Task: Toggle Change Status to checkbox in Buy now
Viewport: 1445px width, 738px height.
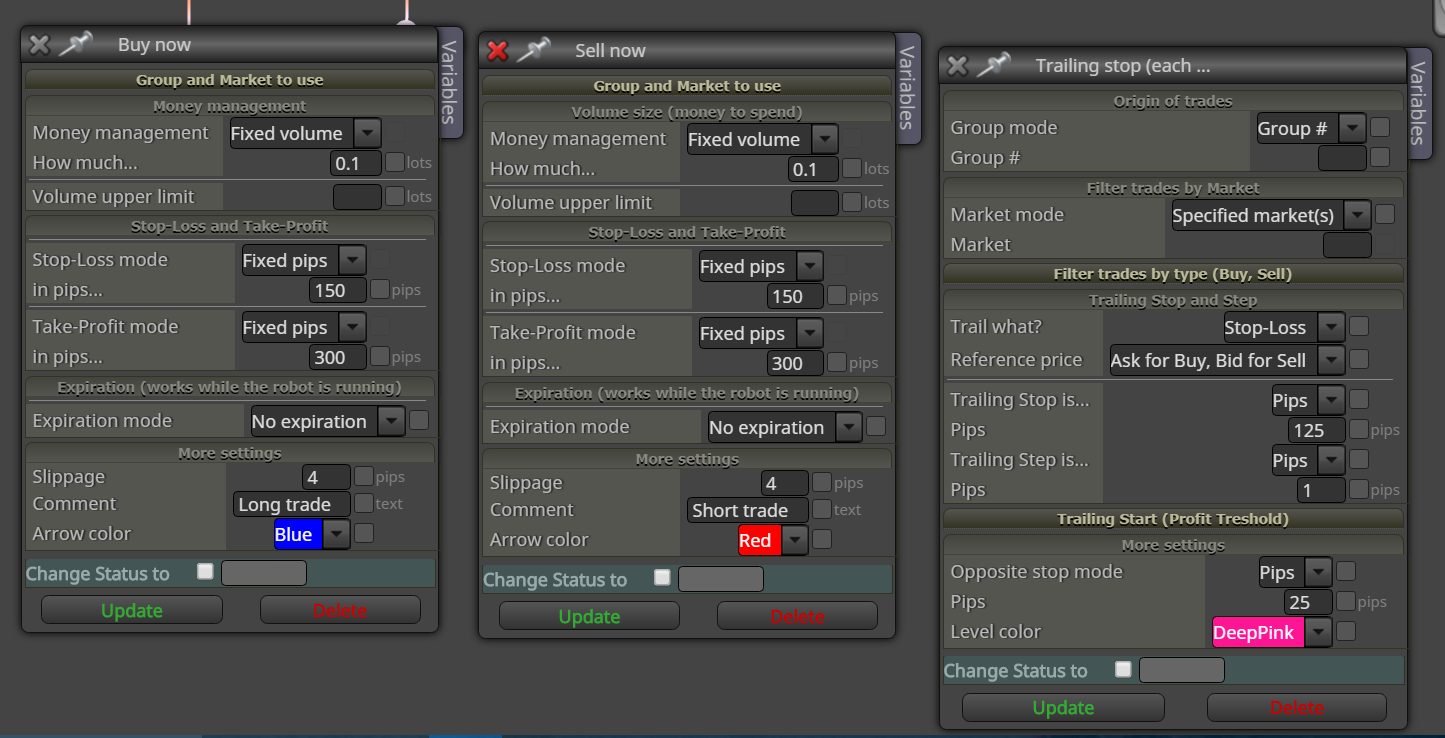Action: click(x=205, y=571)
